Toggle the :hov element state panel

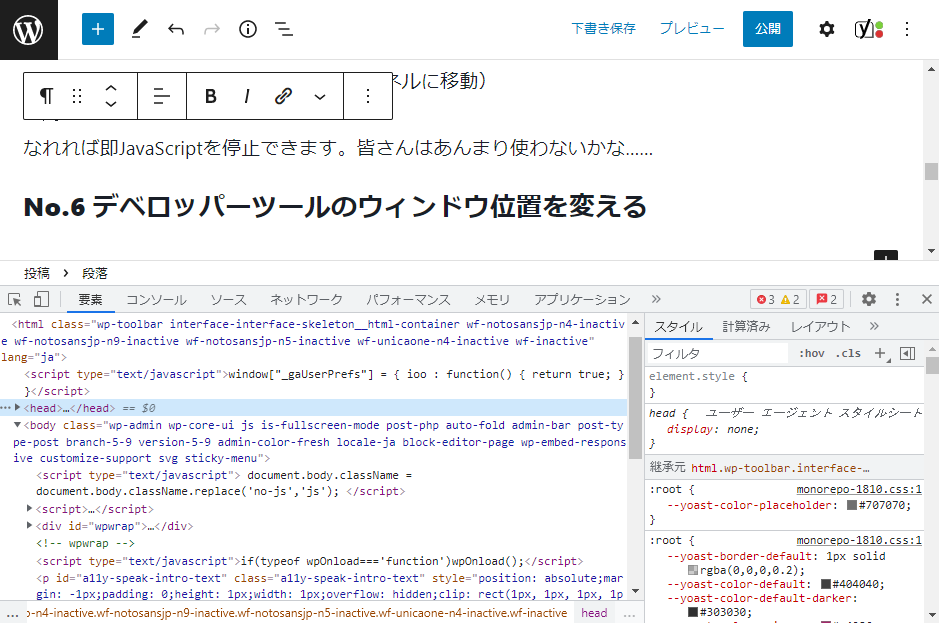pyautogui.click(x=811, y=353)
